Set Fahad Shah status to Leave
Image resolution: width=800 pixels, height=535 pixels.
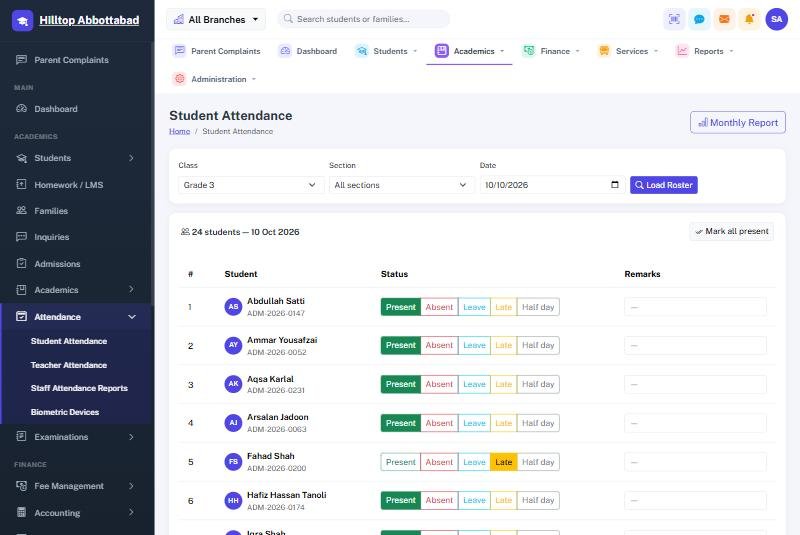(x=474, y=462)
